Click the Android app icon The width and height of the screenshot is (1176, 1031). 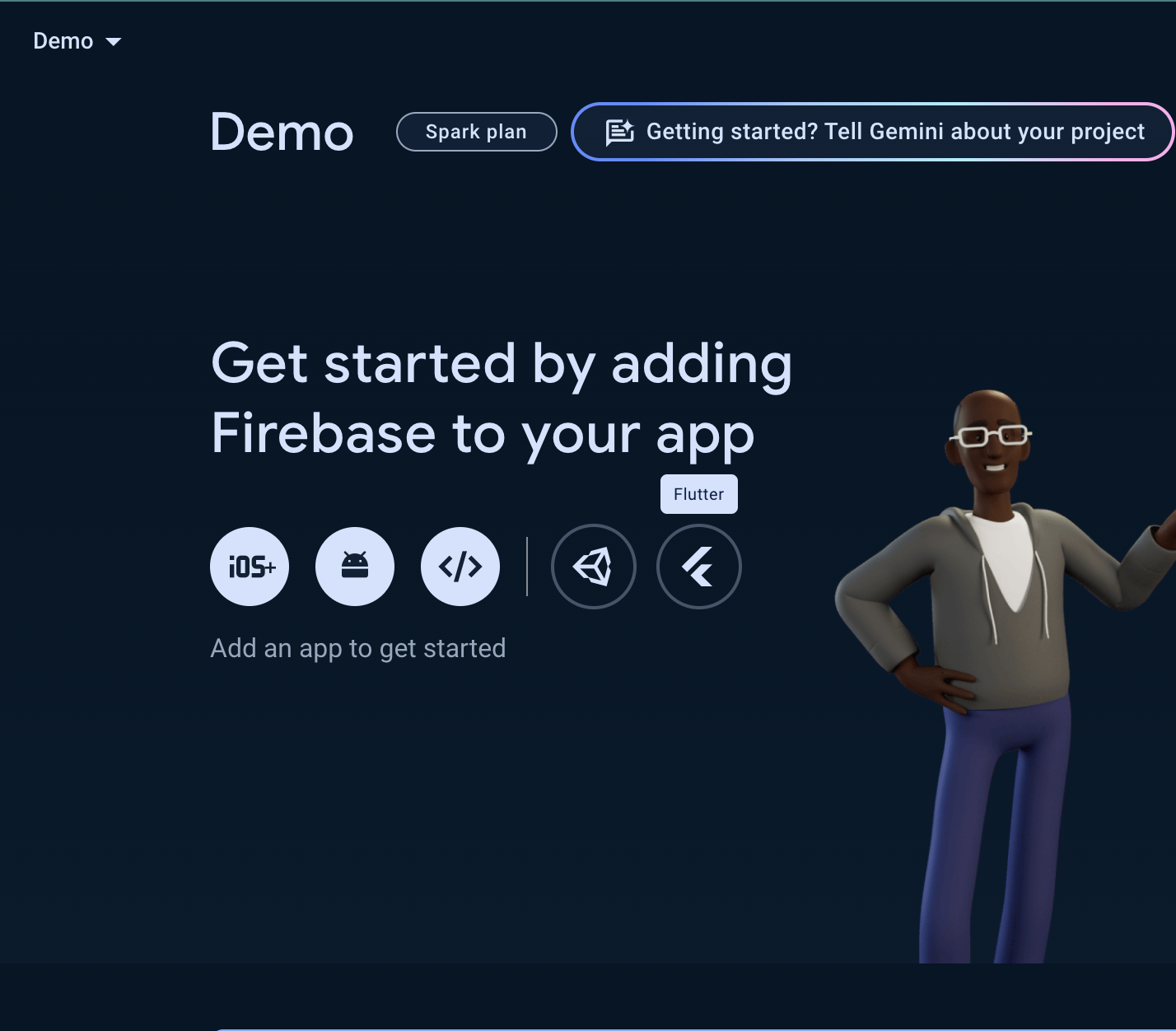pos(355,567)
